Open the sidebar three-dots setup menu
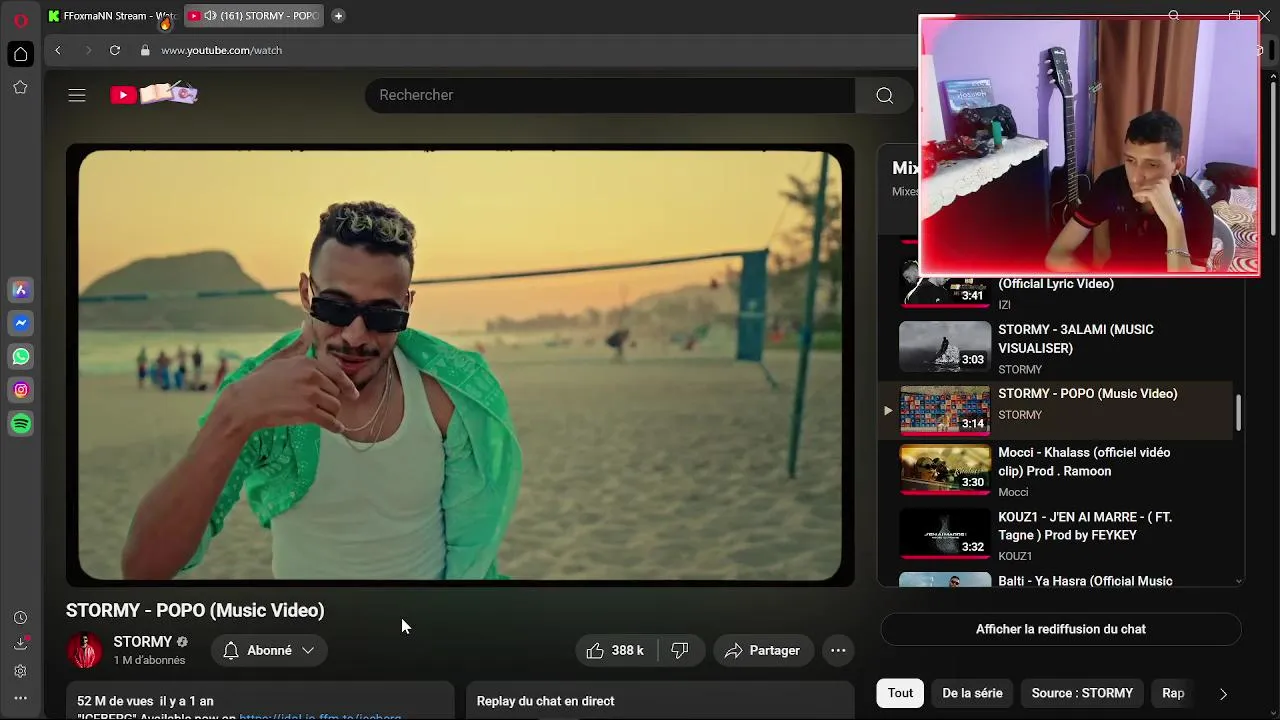This screenshot has height=720, width=1280. (x=20, y=698)
